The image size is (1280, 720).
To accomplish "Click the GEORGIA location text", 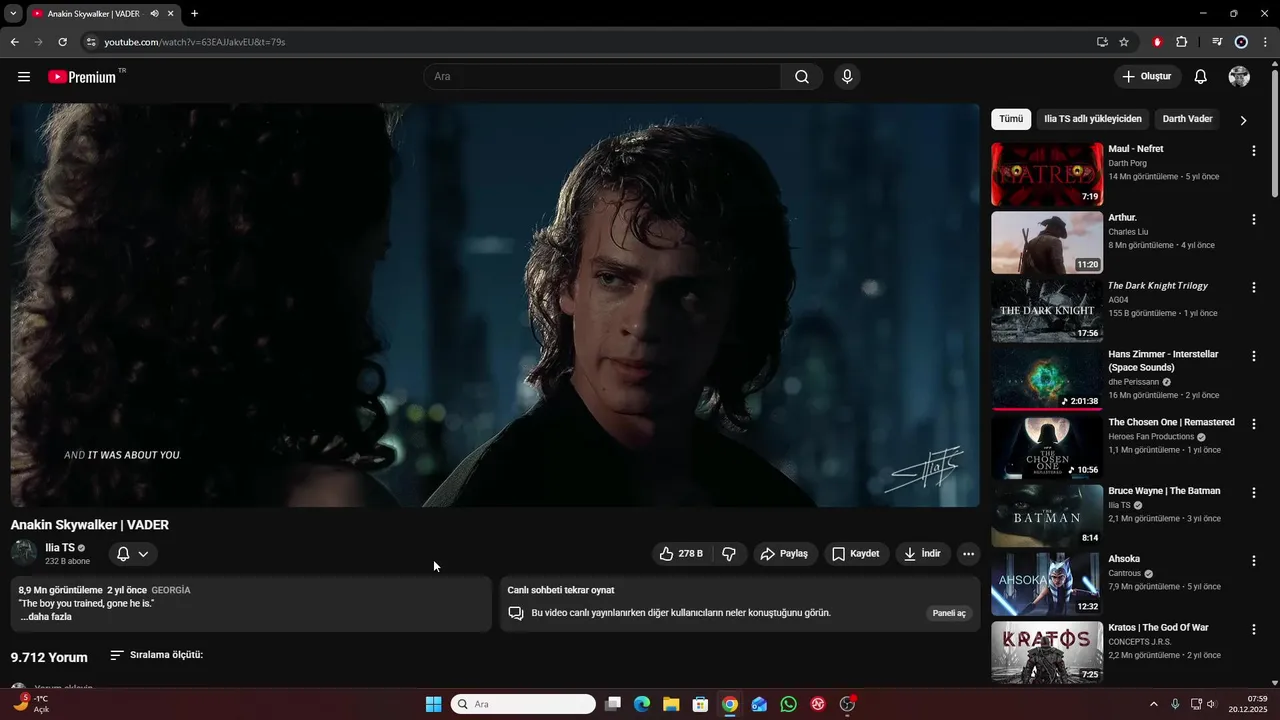I will tap(171, 590).
